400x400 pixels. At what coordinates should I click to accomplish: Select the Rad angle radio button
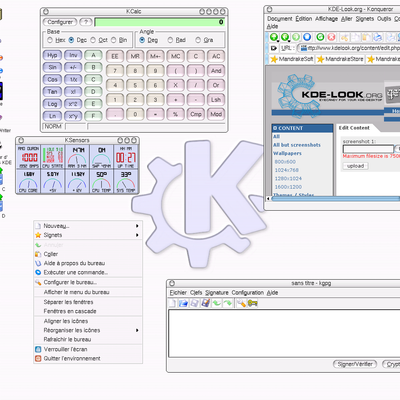pyautogui.click(x=170, y=40)
